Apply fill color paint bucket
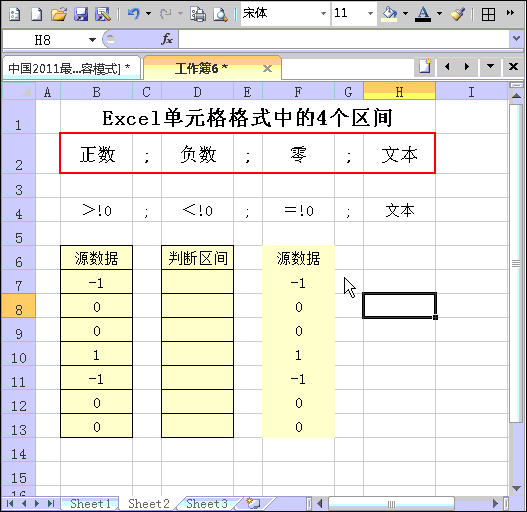 (x=389, y=14)
